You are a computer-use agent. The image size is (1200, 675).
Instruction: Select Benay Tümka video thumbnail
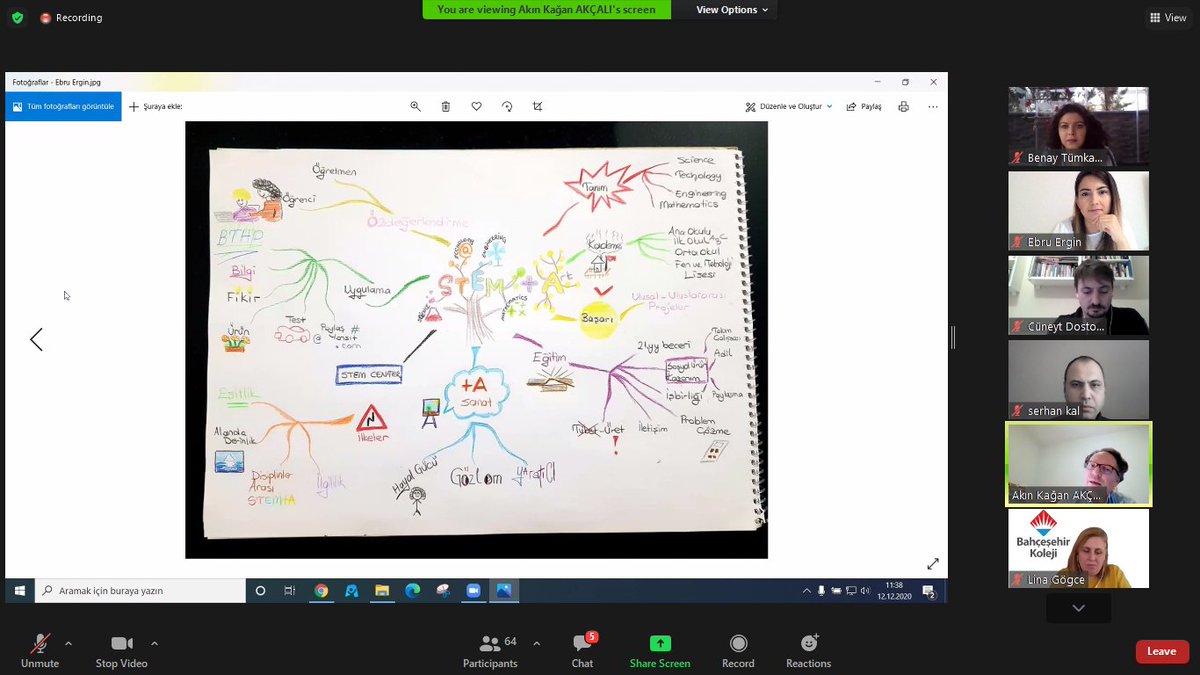click(1078, 126)
